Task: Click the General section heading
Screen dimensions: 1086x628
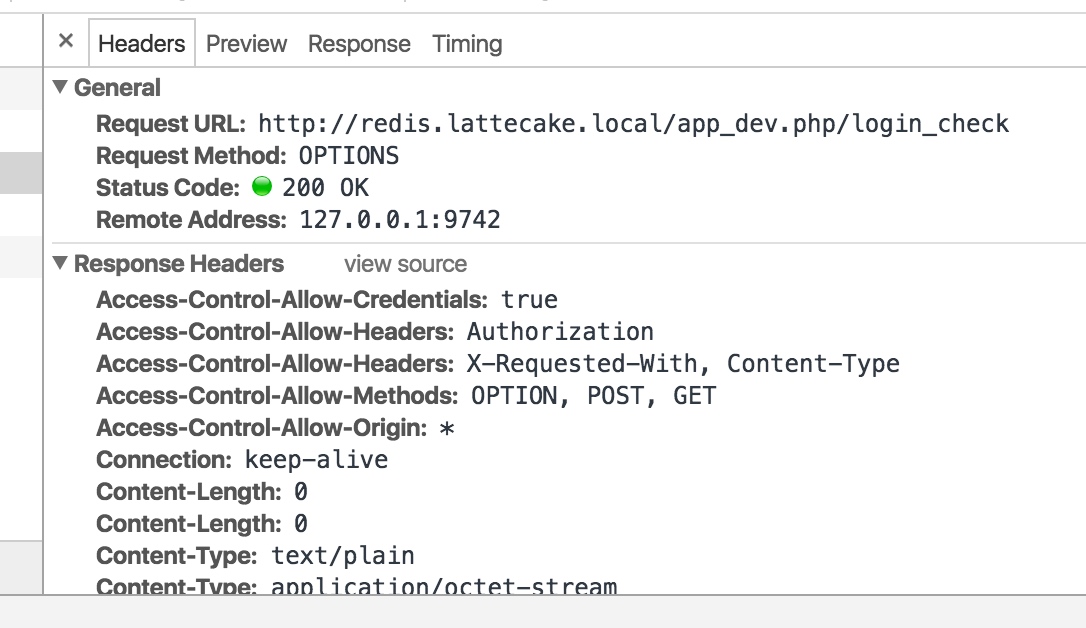Action: pos(117,88)
